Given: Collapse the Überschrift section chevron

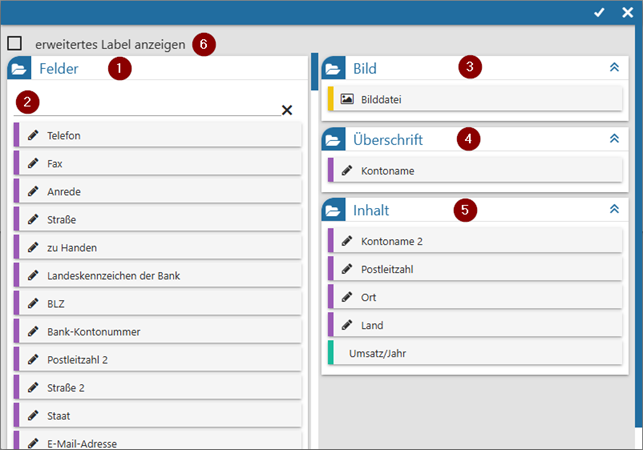Looking at the screenshot, I should coord(614,139).
